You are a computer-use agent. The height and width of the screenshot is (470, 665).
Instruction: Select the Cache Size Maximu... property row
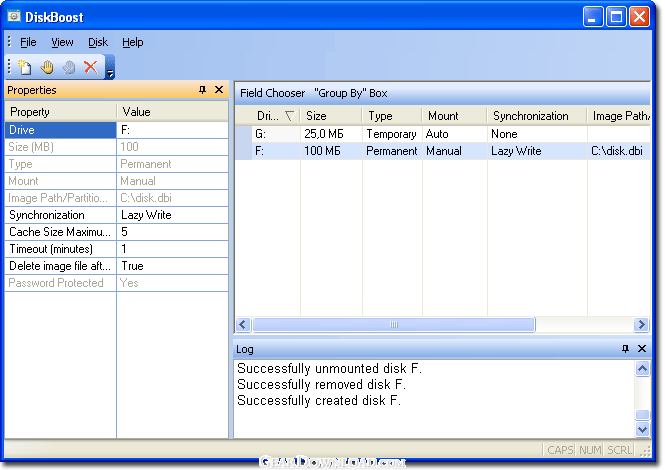[61, 232]
